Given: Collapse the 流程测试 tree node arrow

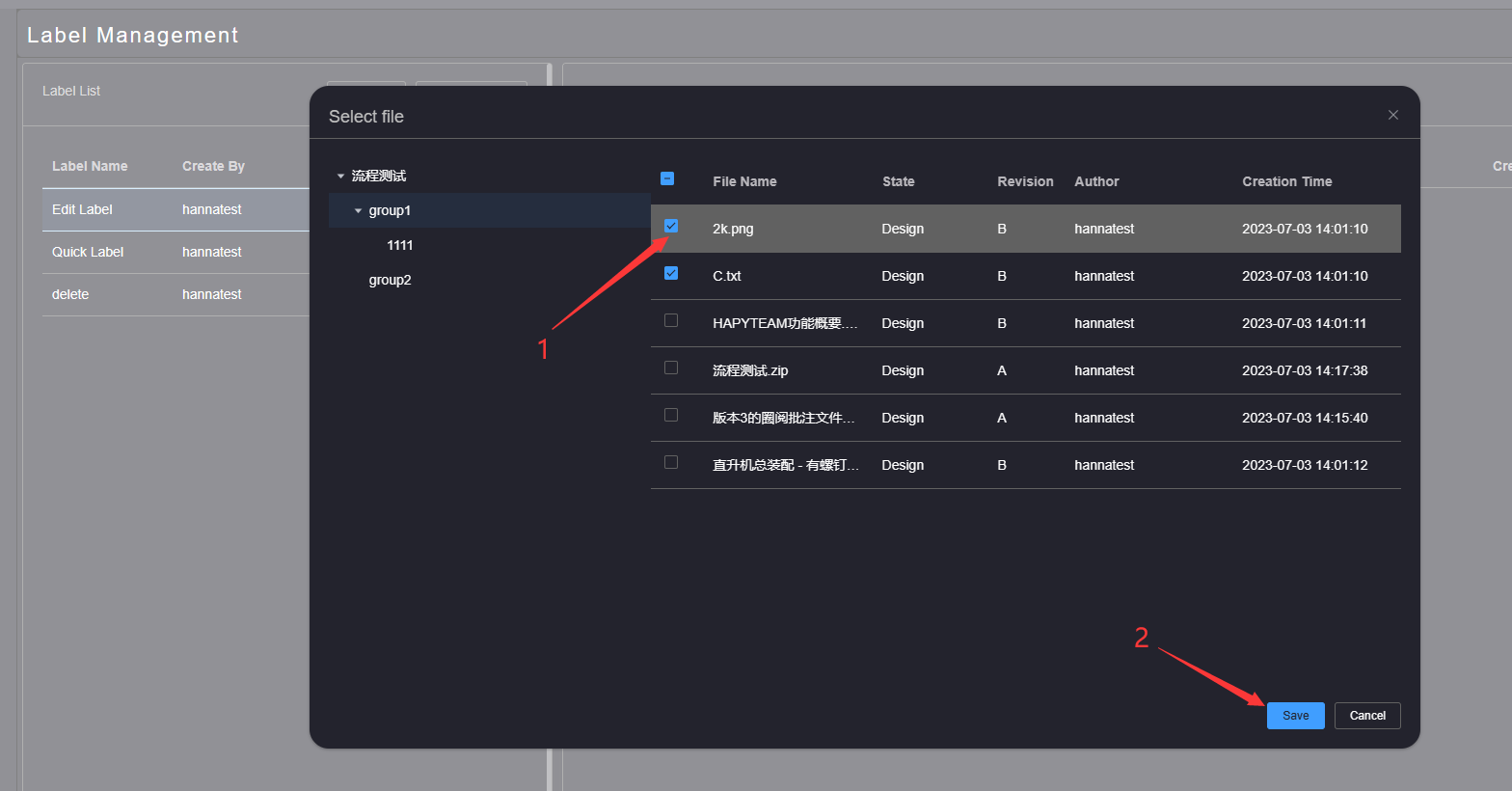Looking at the screenshot, I should click(x=340, y=176).
